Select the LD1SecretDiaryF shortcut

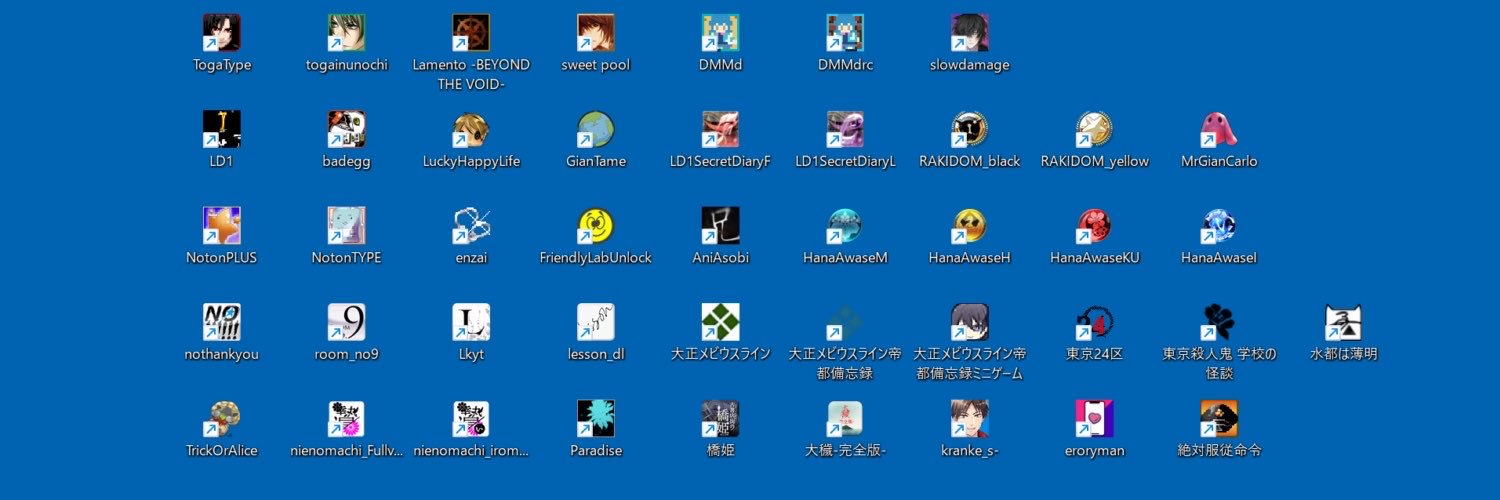coord(721,129)
